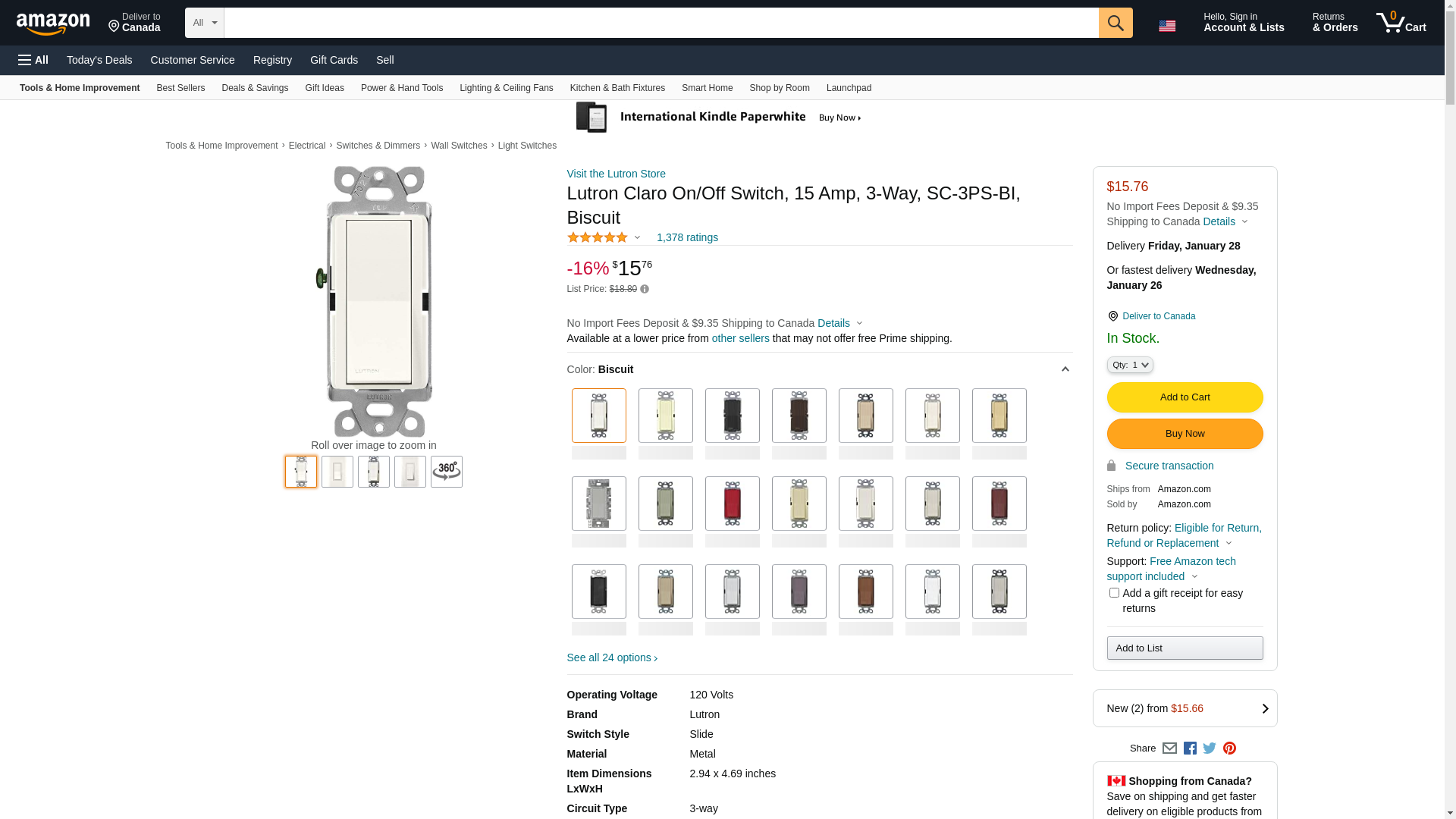Open the All search category dropdown
Viewport: 1456px width, 819px height.
(204, 23)
